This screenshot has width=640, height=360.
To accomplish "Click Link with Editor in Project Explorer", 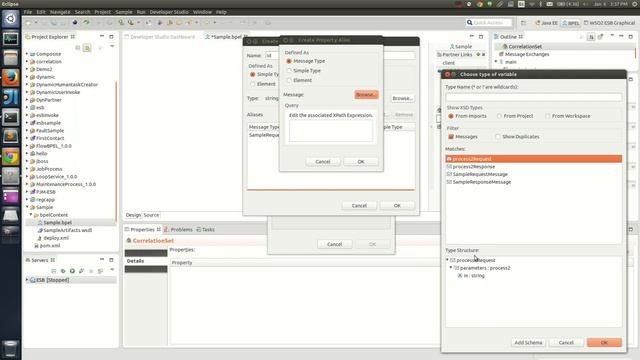I will [87, 48].
